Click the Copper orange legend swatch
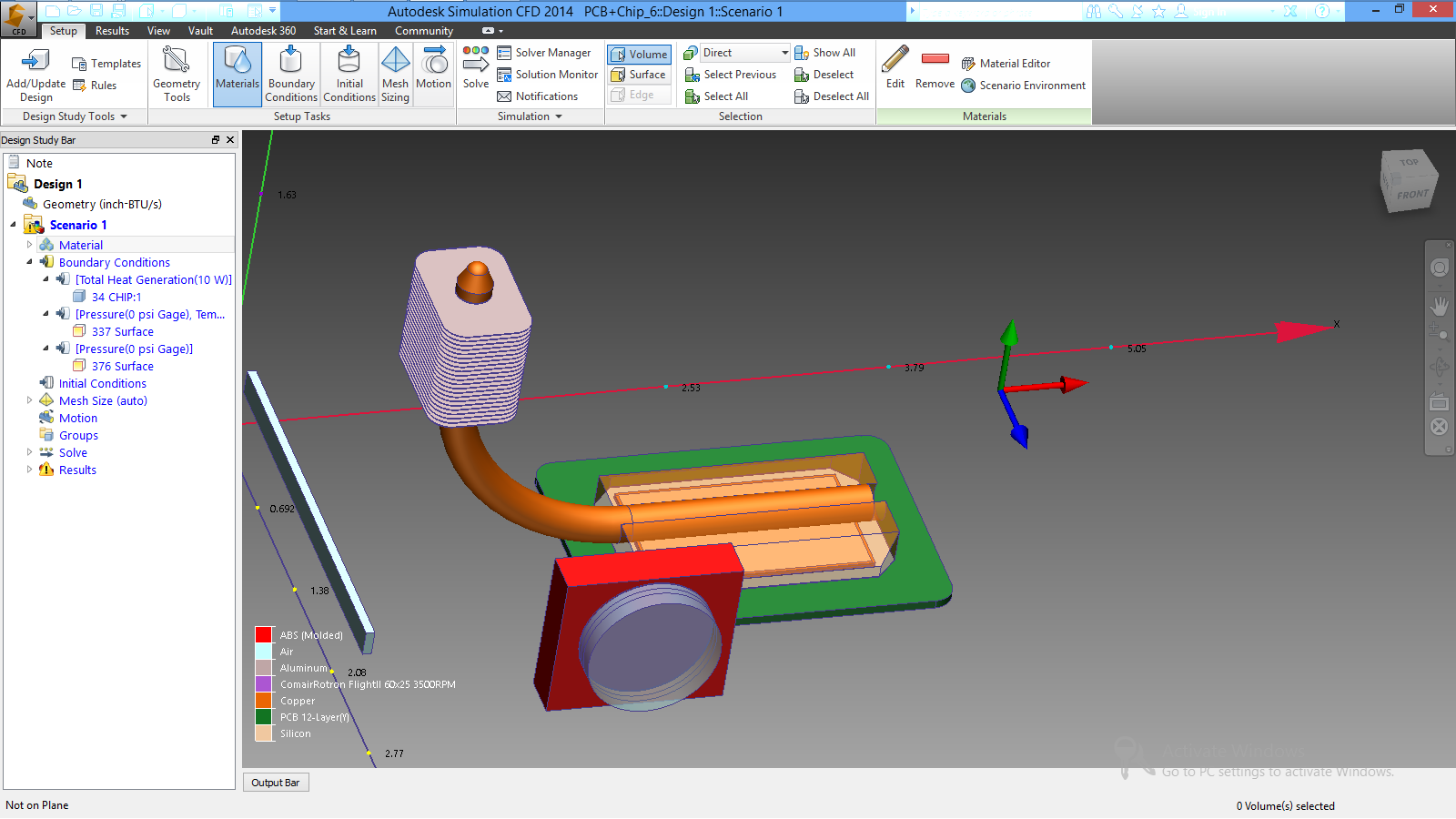The height and width of the screenshot is (819, 1456). tap(264, 700)
